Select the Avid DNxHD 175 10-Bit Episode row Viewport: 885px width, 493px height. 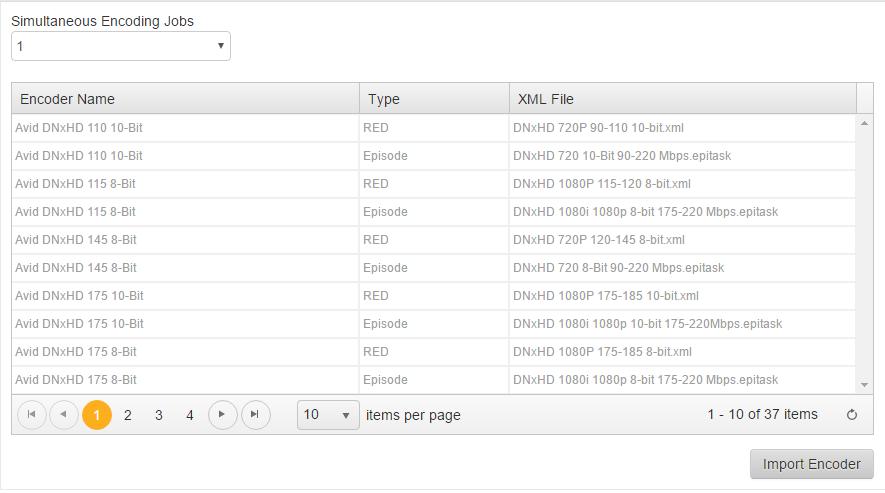point(433,324)
